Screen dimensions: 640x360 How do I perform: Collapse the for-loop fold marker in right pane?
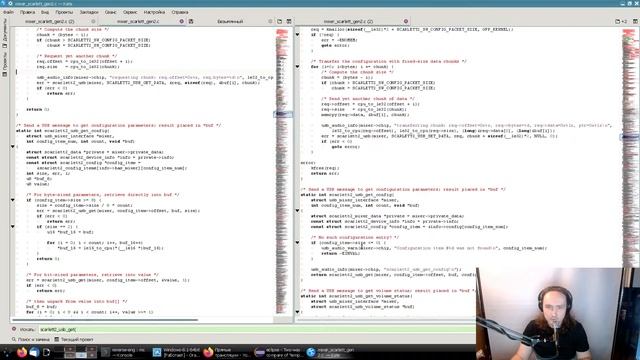[298, 67]
